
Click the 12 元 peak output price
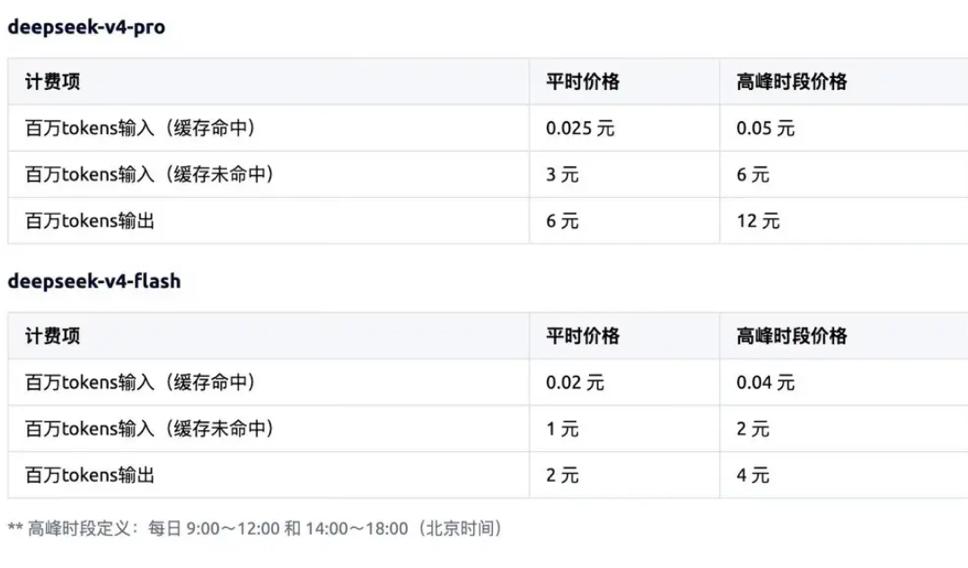pyautogui.click(x=758, y=221)
